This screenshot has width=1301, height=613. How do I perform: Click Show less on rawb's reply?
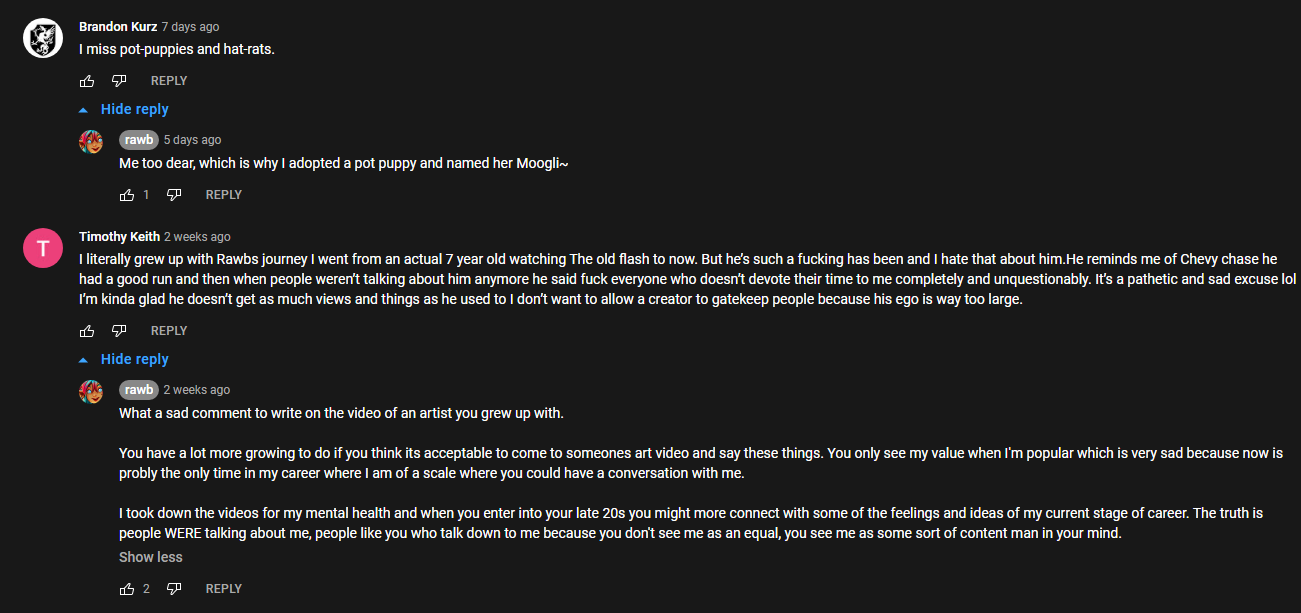(151, 557)
